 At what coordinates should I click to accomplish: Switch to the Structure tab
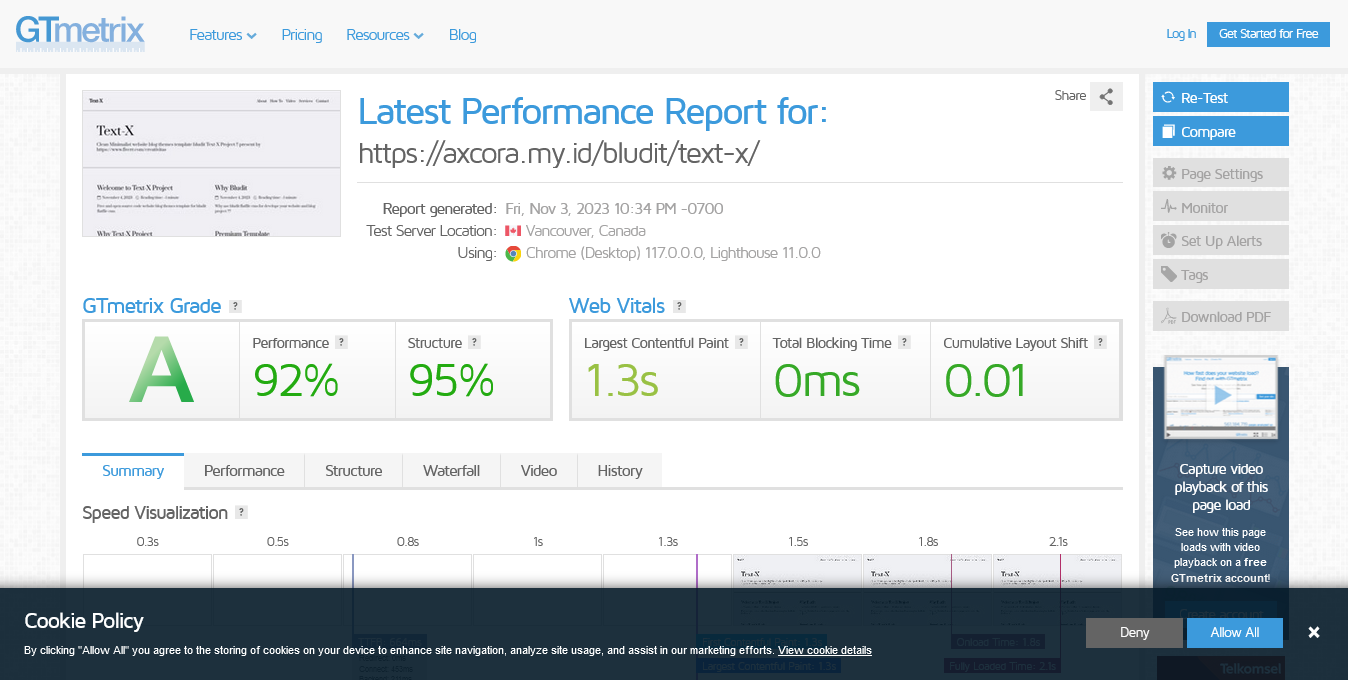click(353, 470)
